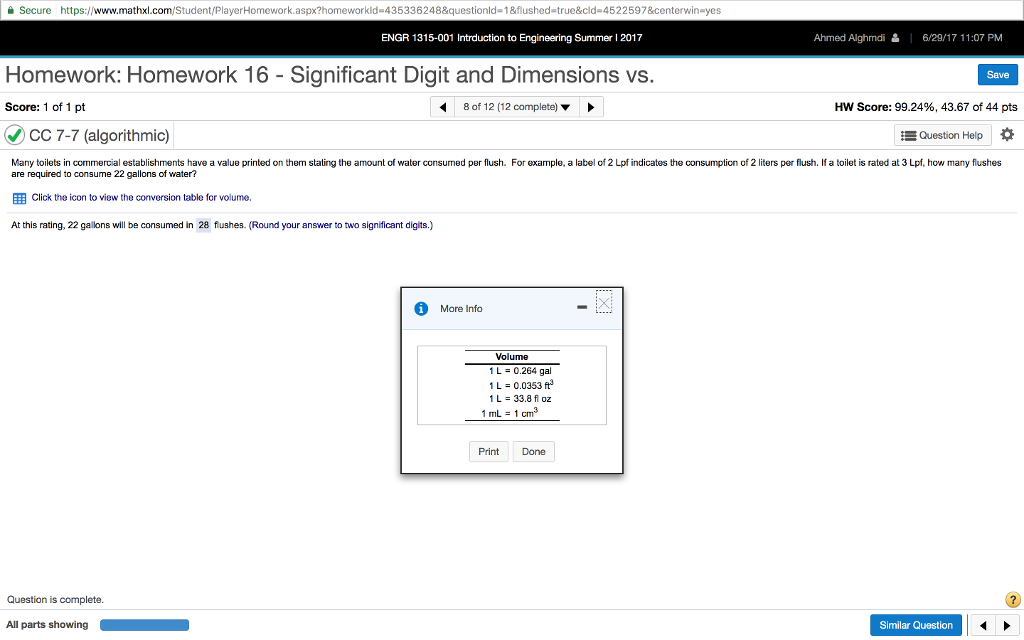Viewport: 1024px width, 640px height.
Task: Click the bottom-right previous arrow
Action: (983, 626)
